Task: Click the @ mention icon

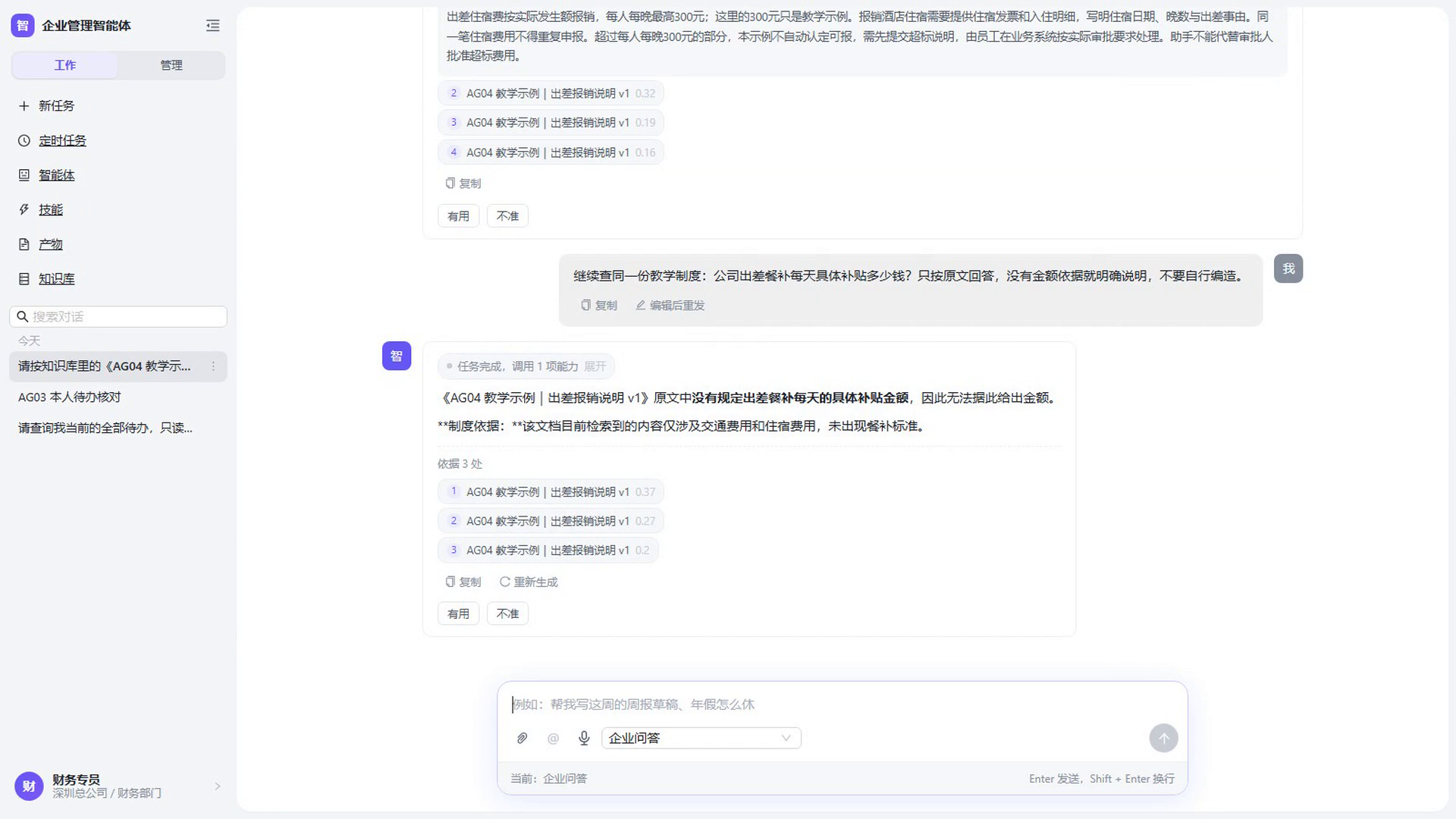Action: coord(553,739)
